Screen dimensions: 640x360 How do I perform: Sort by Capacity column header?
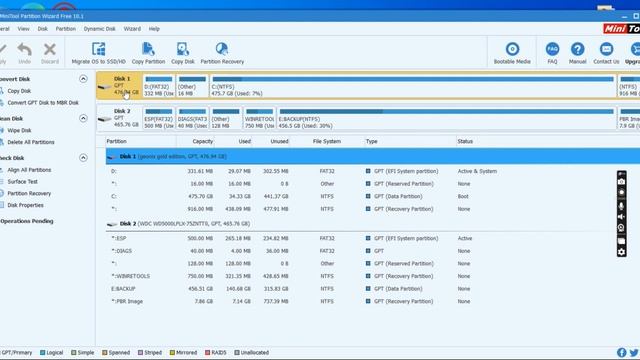202,141
